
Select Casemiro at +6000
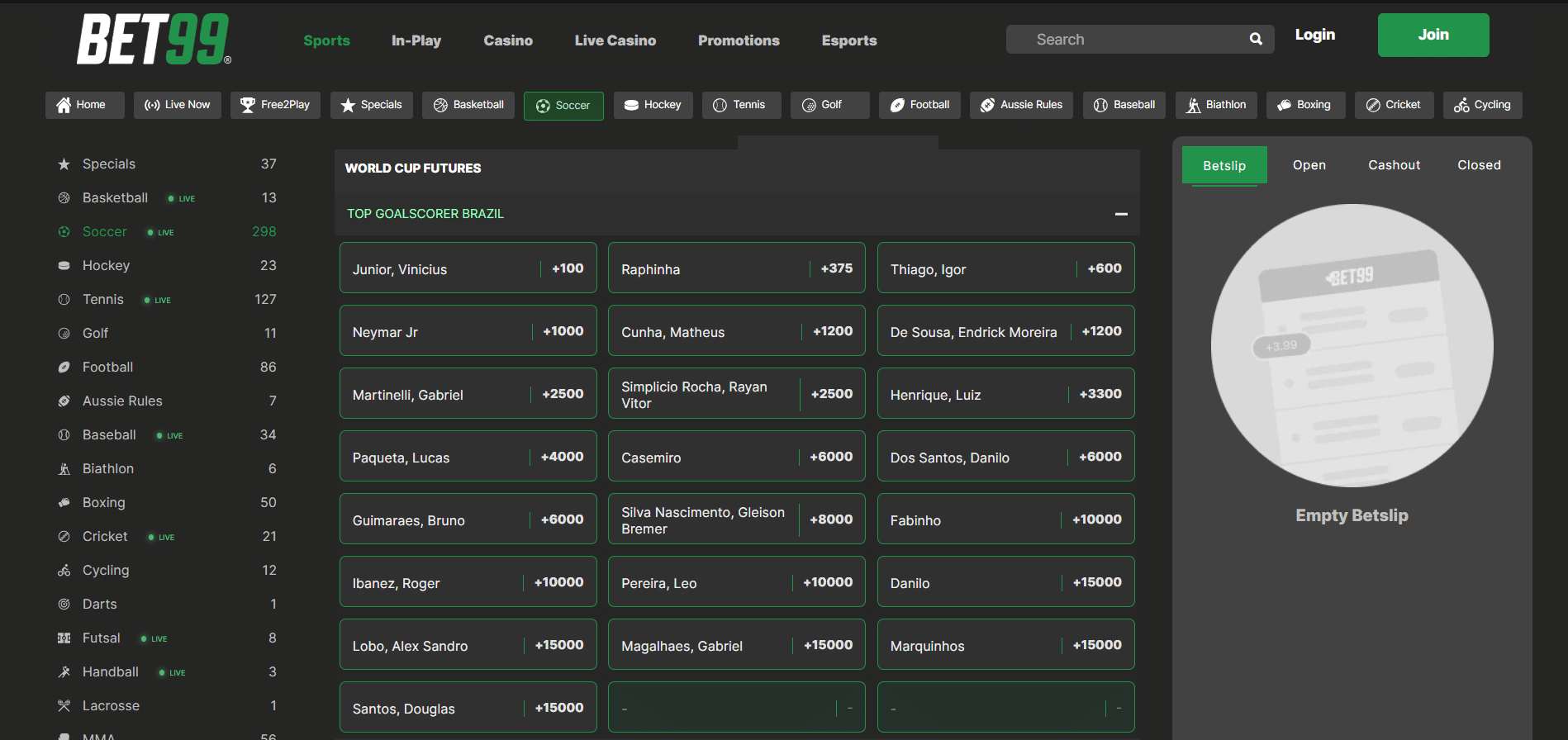coord(737,456)
